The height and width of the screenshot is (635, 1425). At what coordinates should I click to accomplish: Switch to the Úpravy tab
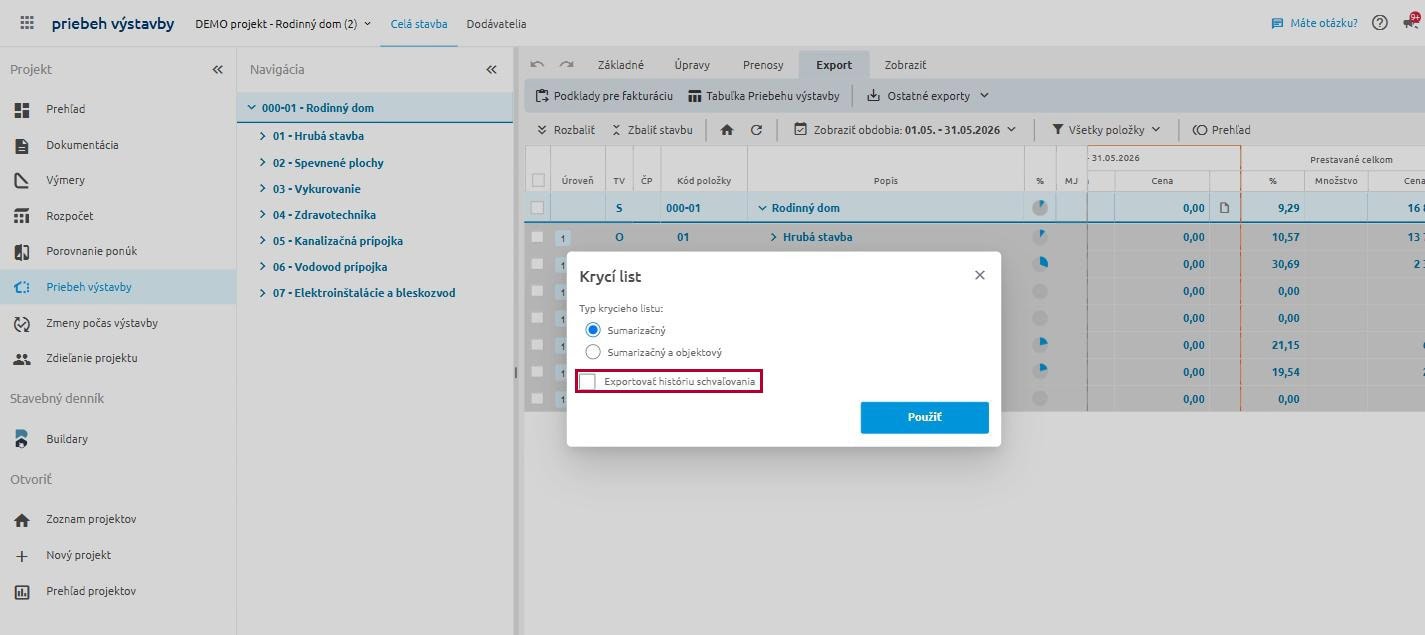pos(692,65)
